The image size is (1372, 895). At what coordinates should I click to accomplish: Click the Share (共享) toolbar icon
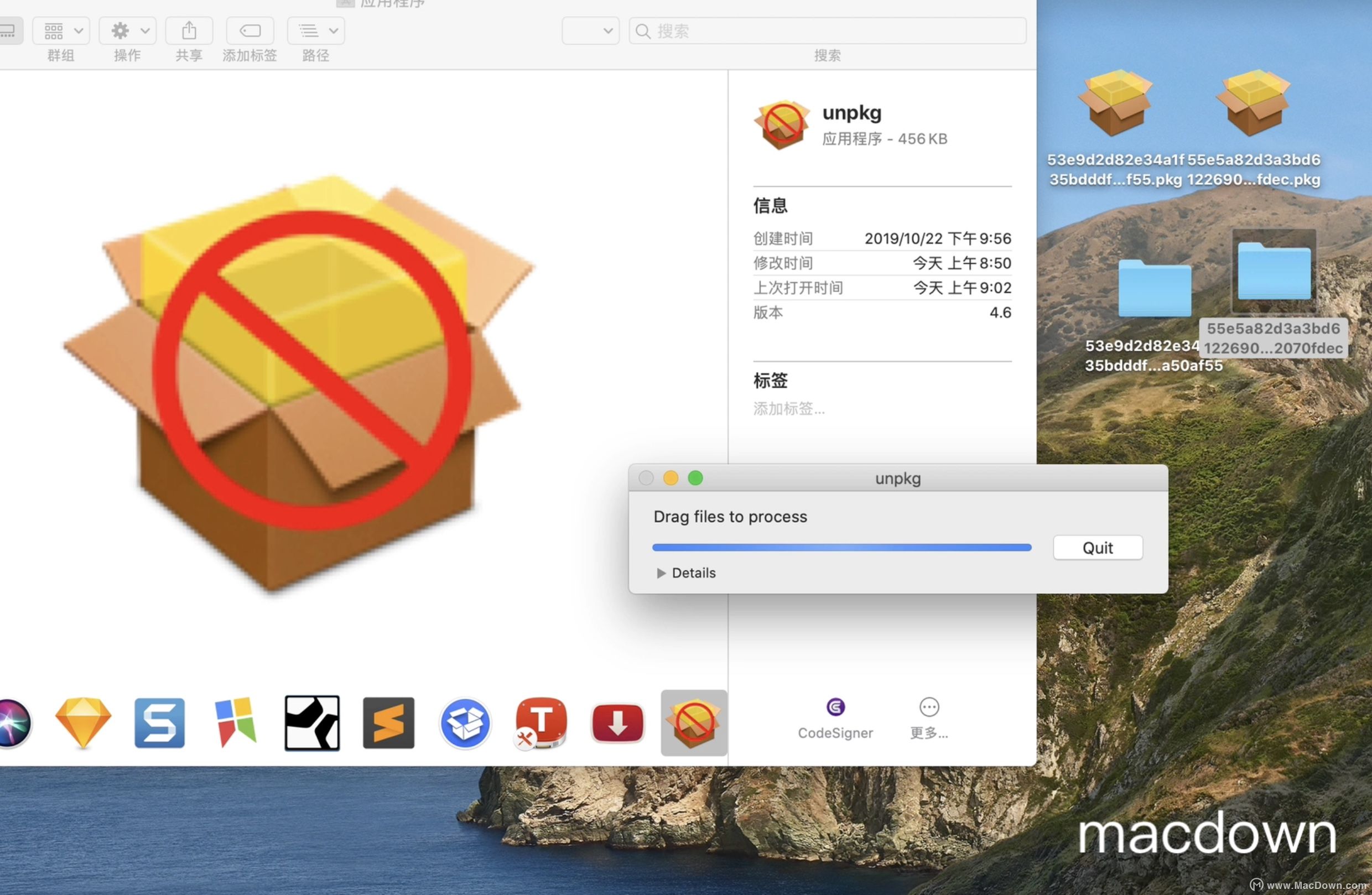(x=189, y=30)
